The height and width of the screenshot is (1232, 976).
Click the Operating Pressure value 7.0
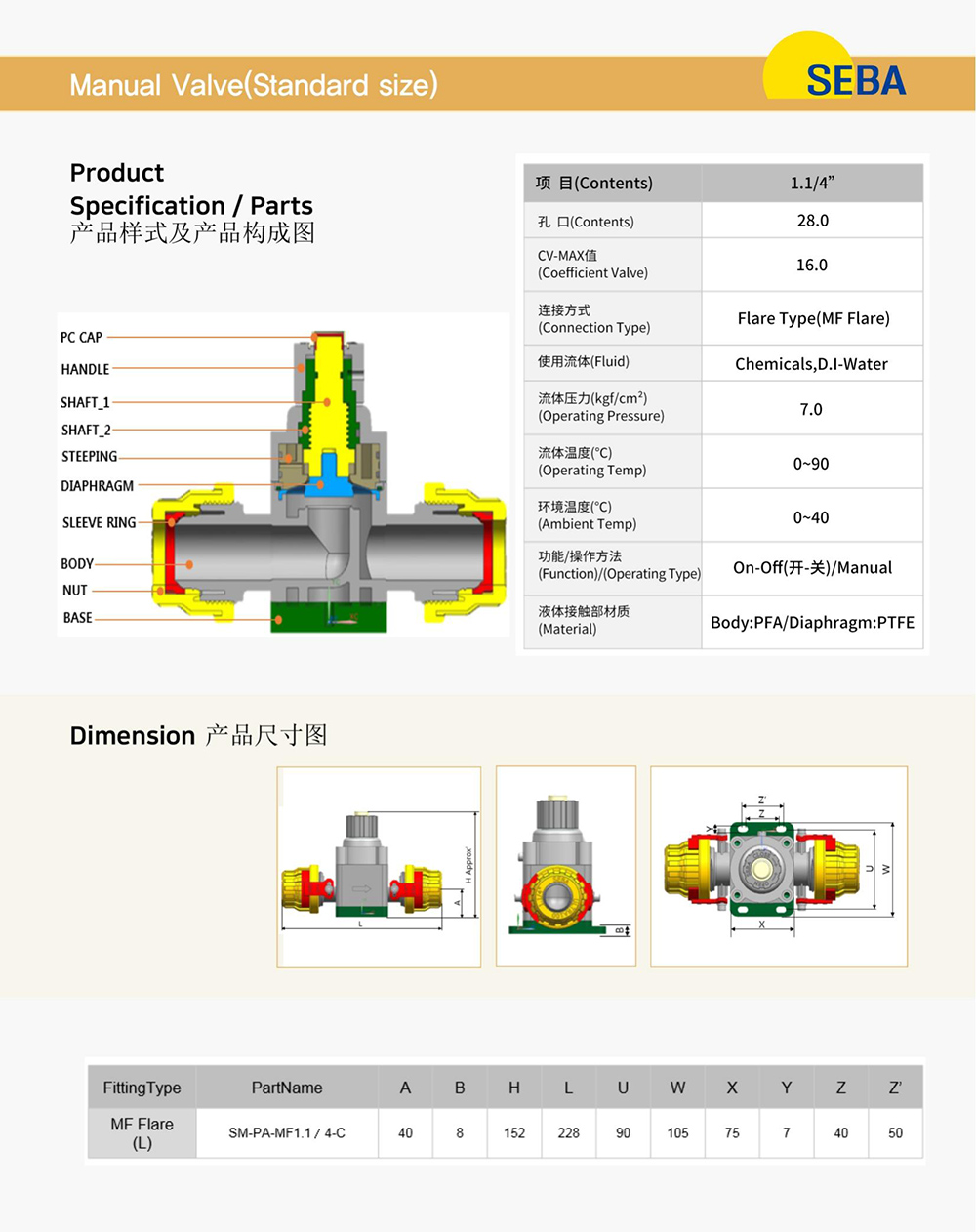coord(811,409)
